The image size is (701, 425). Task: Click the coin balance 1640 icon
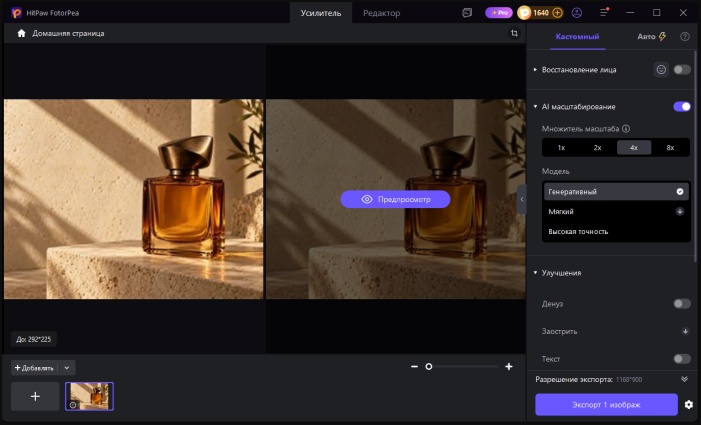524,13
